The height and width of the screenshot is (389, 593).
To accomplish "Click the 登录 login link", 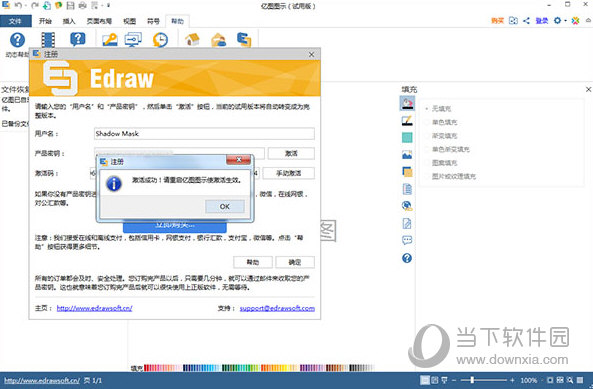I will pyautogui.click(x=542, y=20).
